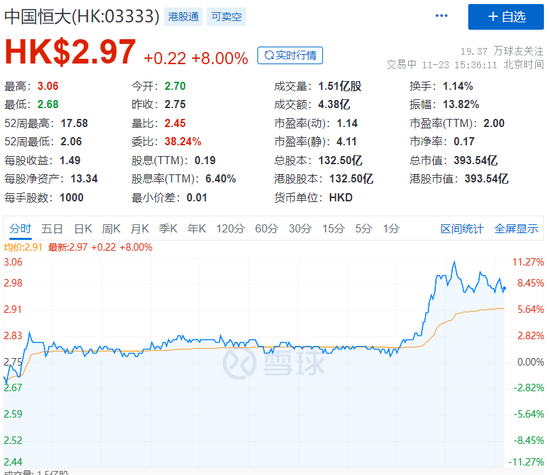
Task: Click the 港股通 tag
Action: pyautogui.click(x=183, y=17)
